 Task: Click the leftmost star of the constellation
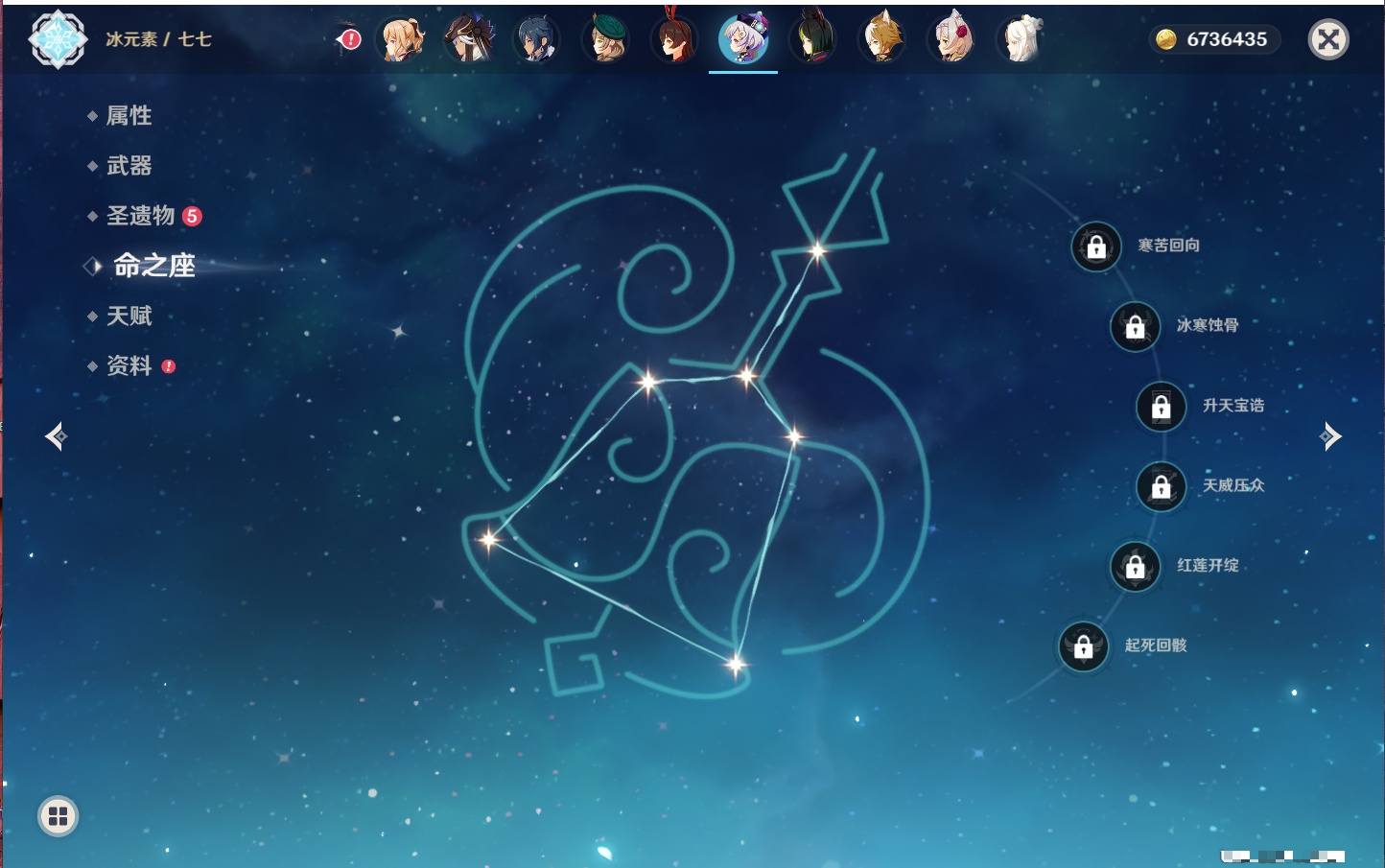tap(488, 539)
